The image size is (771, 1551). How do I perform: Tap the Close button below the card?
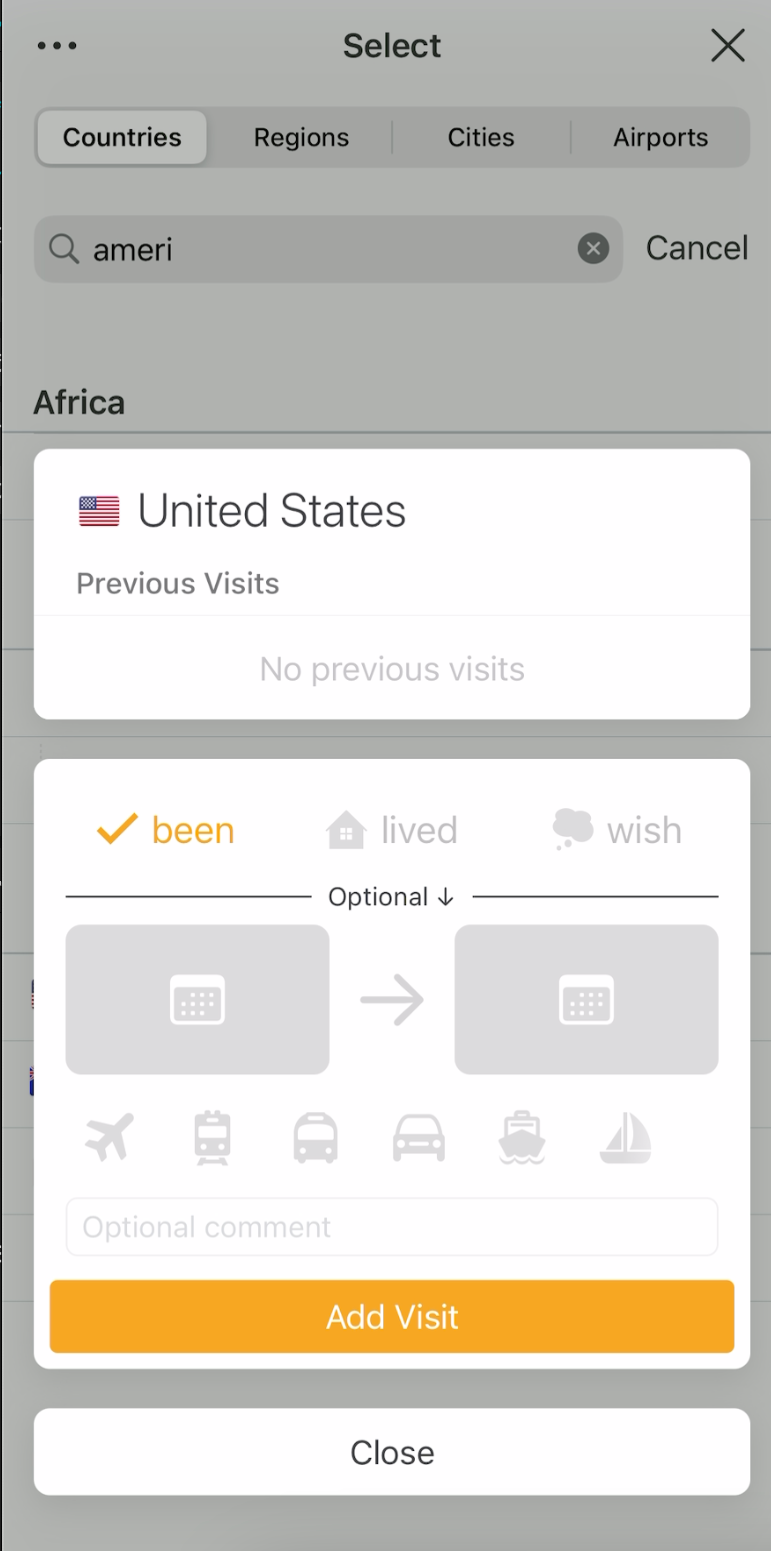[x=392, y=1452]
